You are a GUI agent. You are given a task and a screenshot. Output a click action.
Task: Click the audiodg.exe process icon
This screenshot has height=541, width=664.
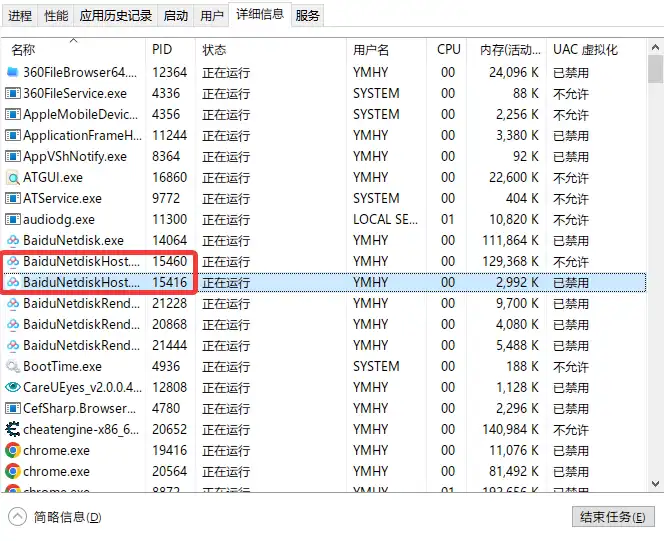click(x=13, y=219)
